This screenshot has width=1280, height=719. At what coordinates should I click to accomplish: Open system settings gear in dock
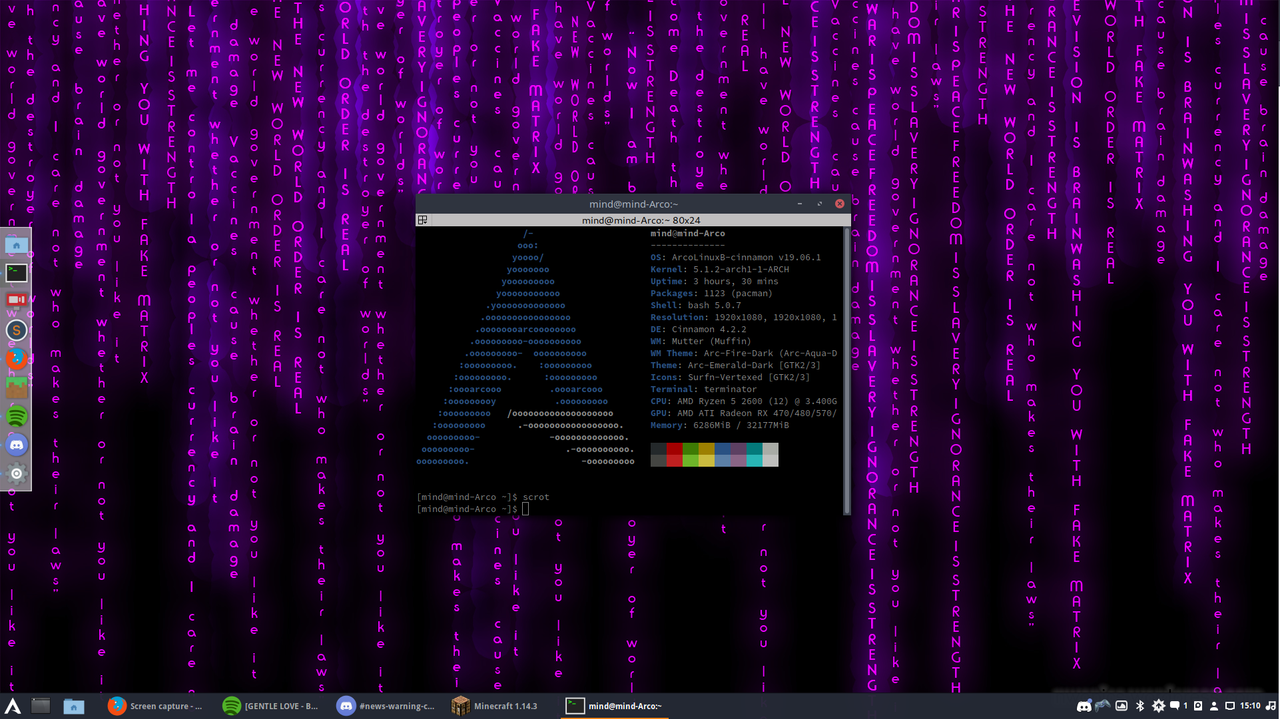pos(16,474)
